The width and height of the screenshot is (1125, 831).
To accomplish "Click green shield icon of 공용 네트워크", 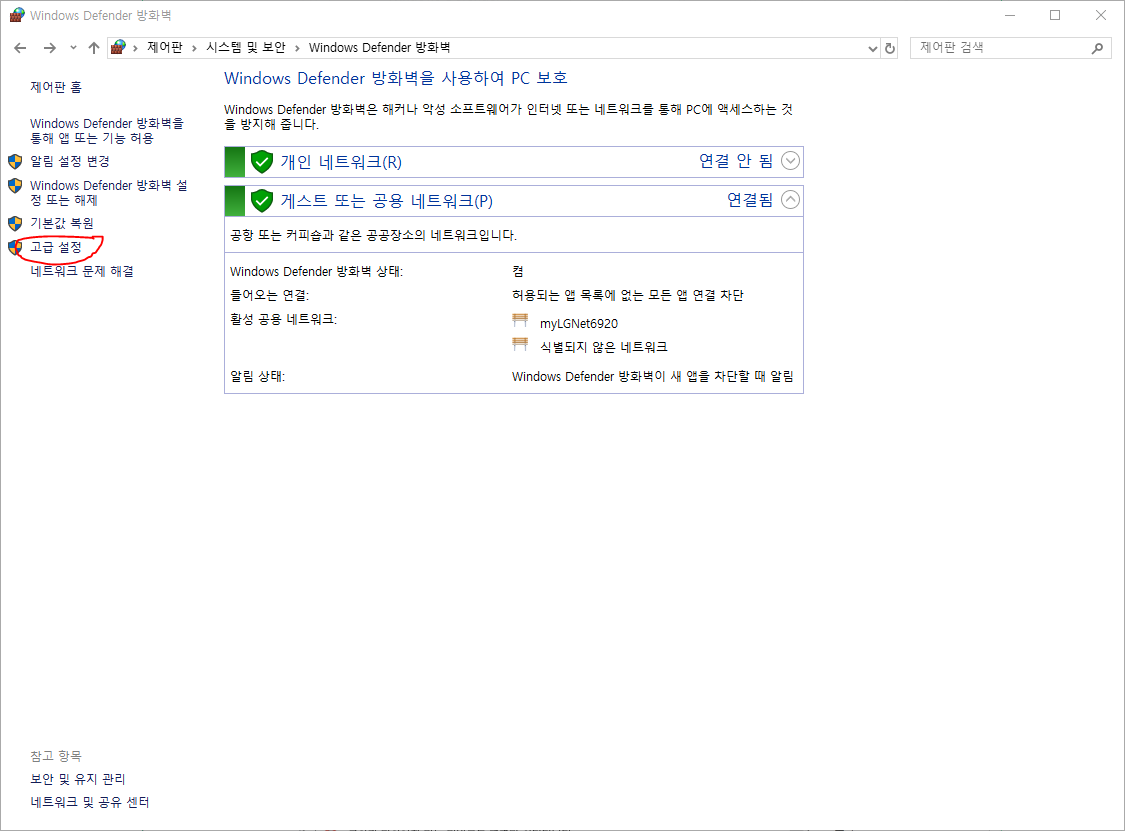I will click(262, 201).
